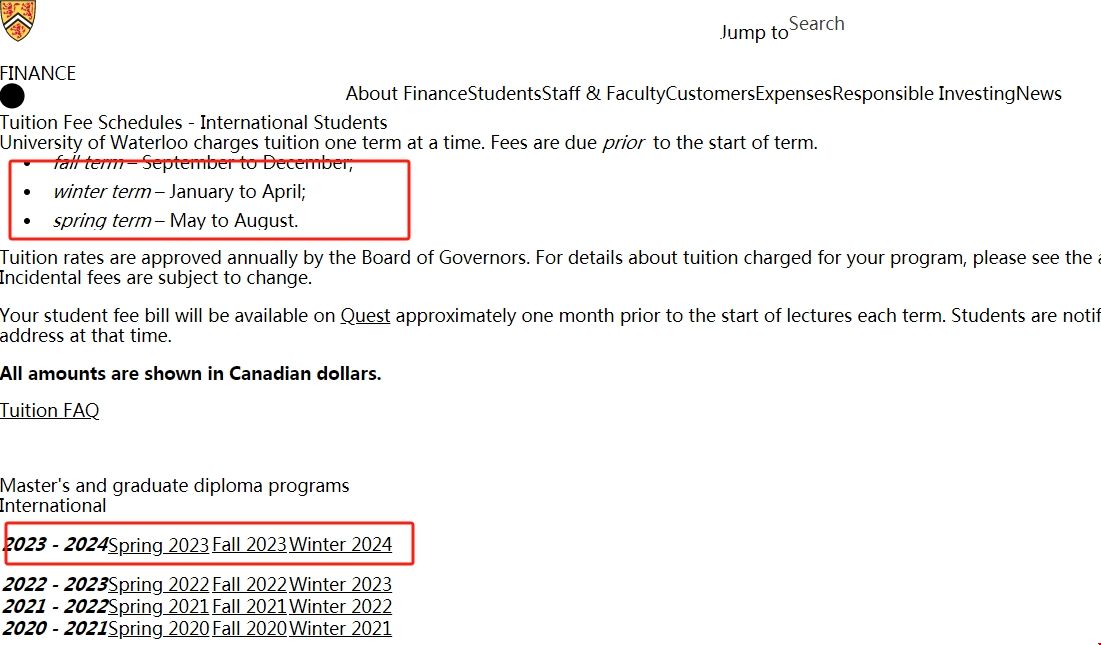
Task: Click the Search field at the top
Action: click(x=816, y=24)
